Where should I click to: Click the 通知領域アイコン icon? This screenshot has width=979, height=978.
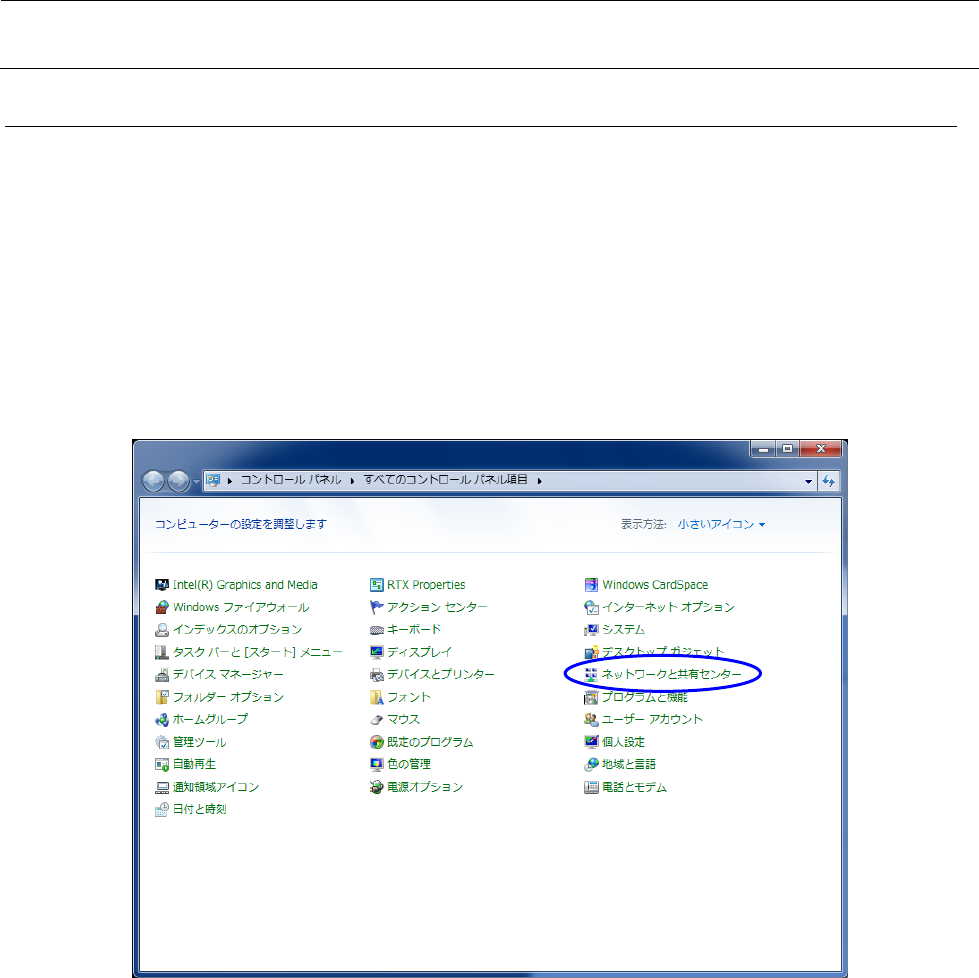[162, 787]
